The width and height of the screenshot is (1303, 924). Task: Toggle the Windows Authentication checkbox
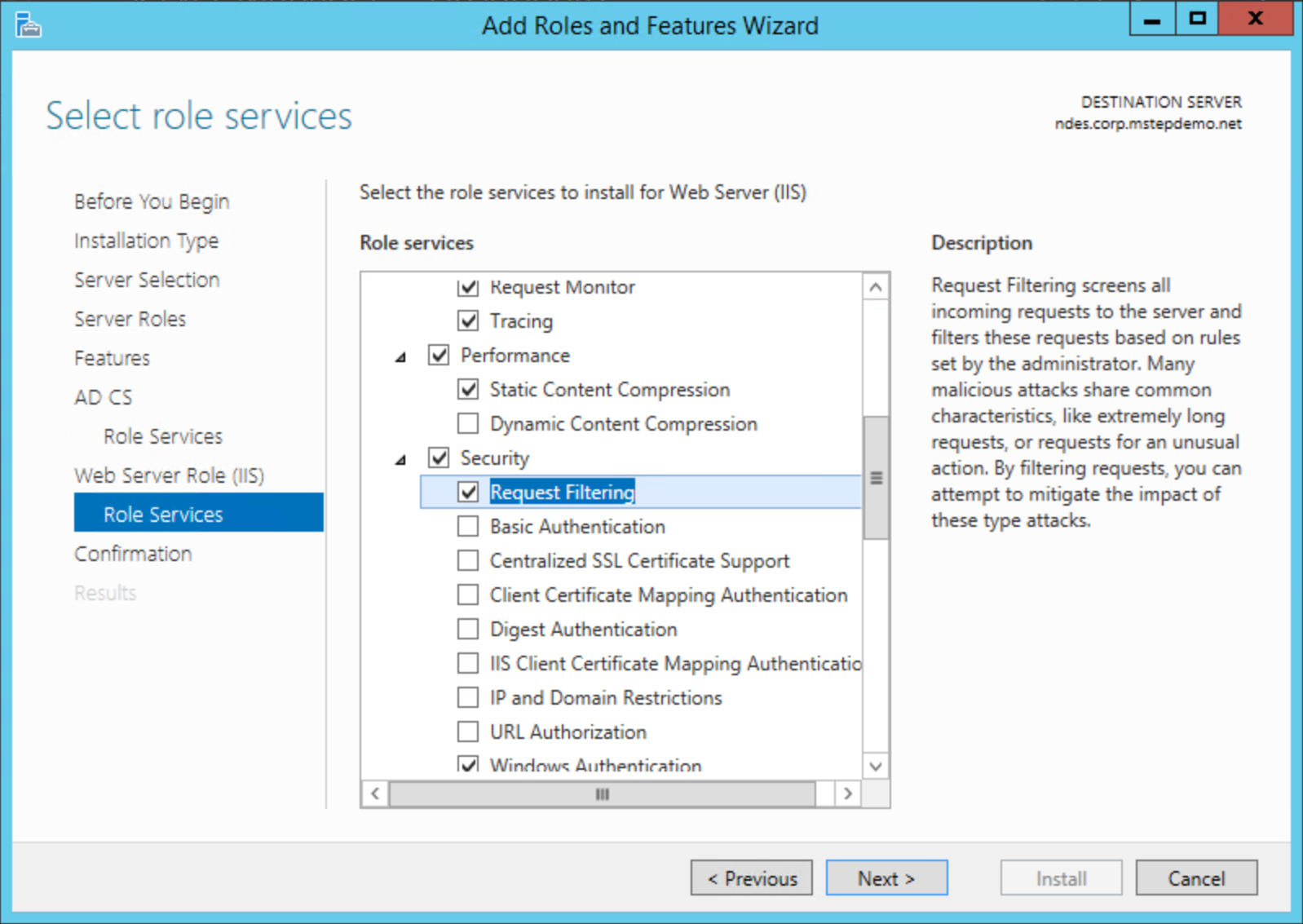point(468,765)
